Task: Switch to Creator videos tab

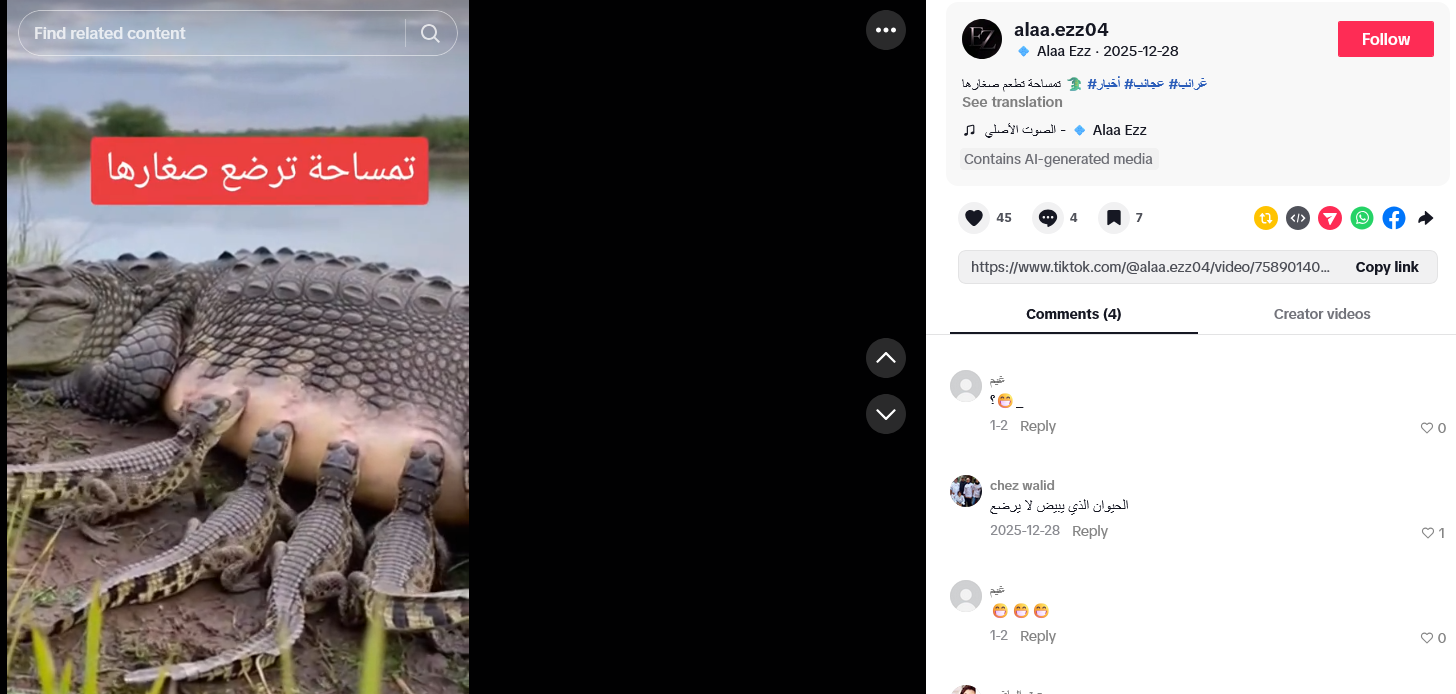Action: click(1322, 314)
